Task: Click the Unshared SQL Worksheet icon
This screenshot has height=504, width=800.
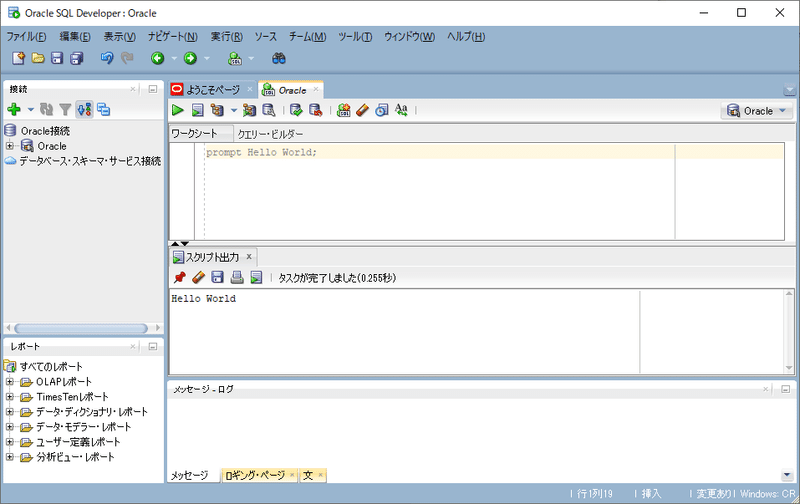Action: 344,110
